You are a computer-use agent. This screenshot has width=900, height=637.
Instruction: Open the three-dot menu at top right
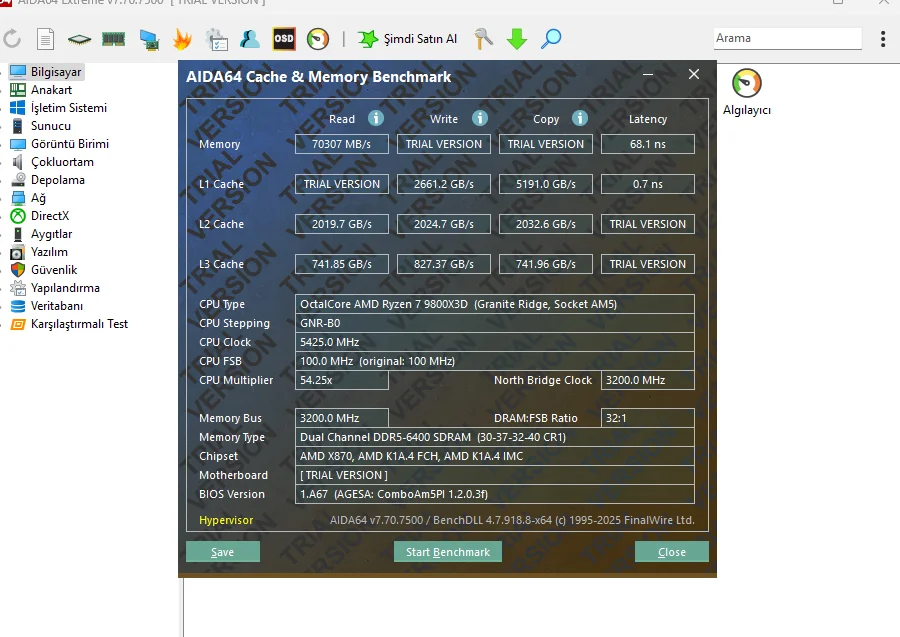pos(883,39)
